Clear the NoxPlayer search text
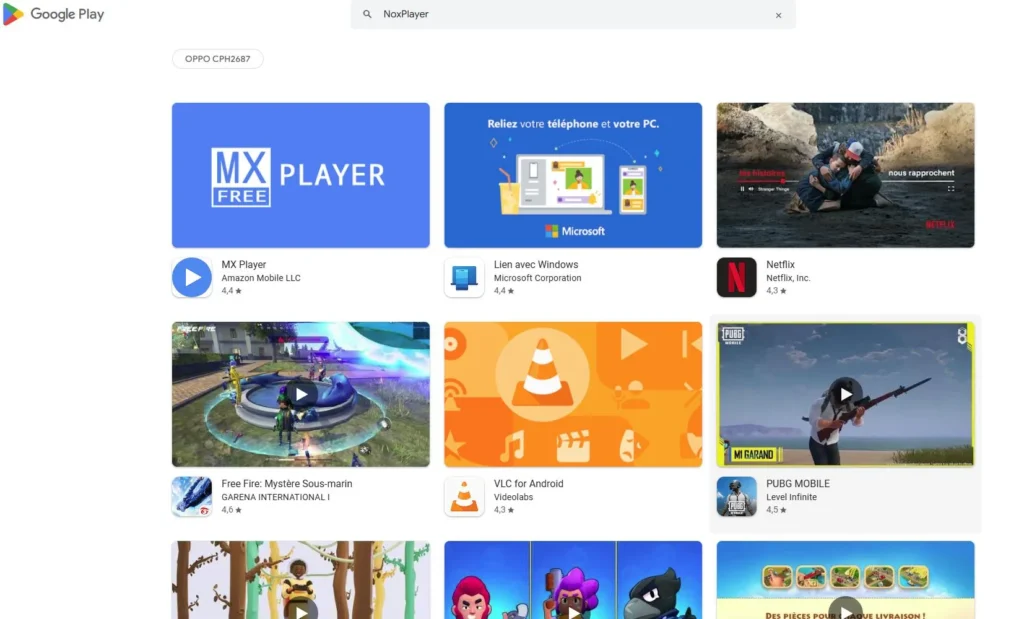 [778, 15]
